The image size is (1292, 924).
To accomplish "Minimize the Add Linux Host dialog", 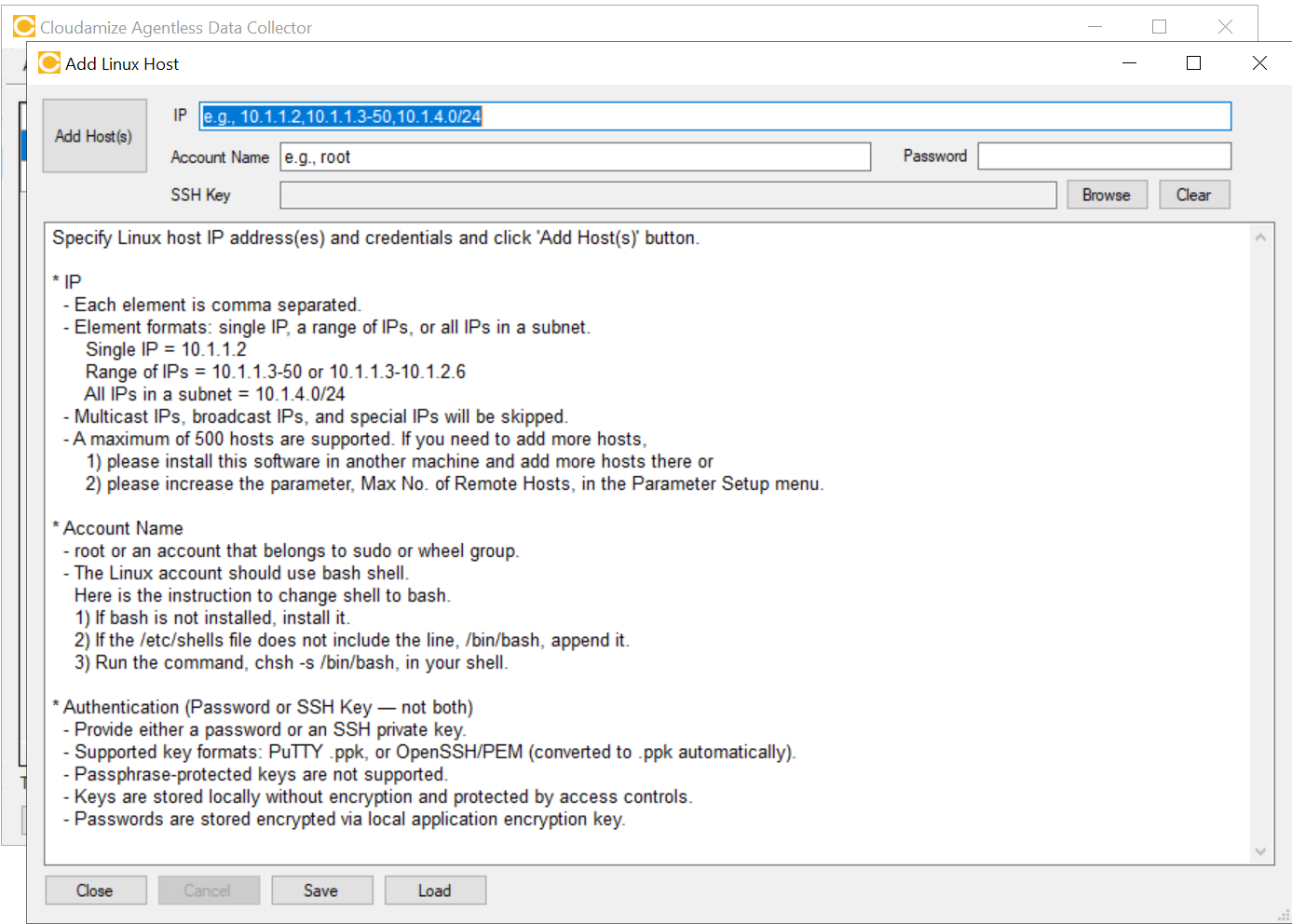I will [1129, 63].
